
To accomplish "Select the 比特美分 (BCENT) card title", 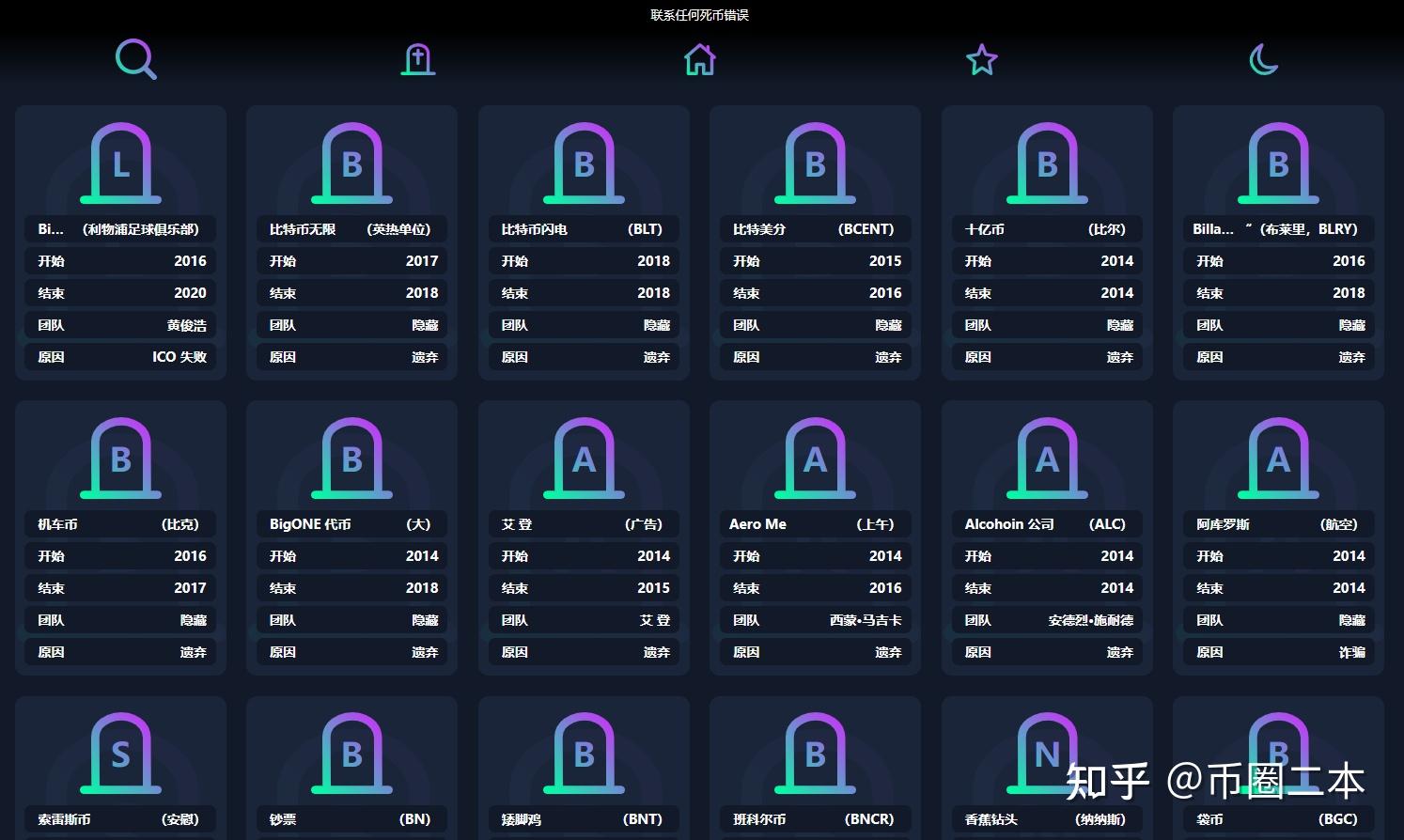I will click(815, 229).
